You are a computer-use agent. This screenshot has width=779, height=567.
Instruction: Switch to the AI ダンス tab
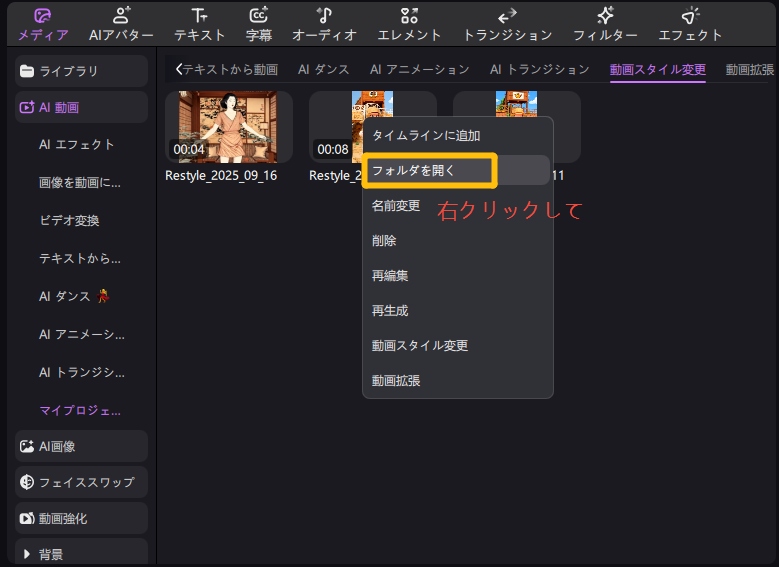tap(322, 69)
